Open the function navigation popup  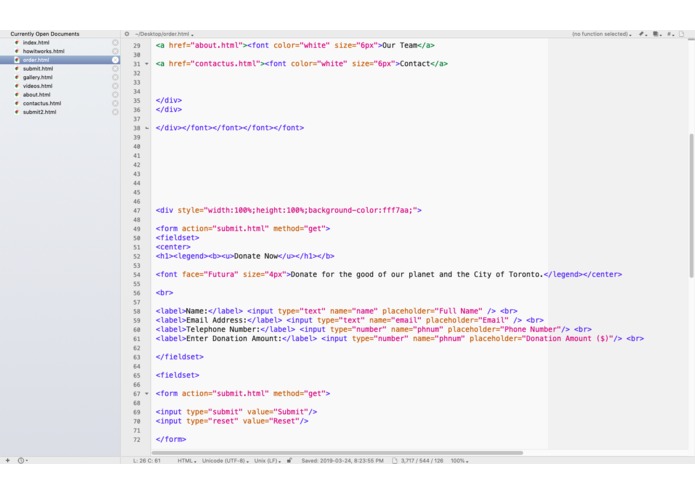click(601, 34)
